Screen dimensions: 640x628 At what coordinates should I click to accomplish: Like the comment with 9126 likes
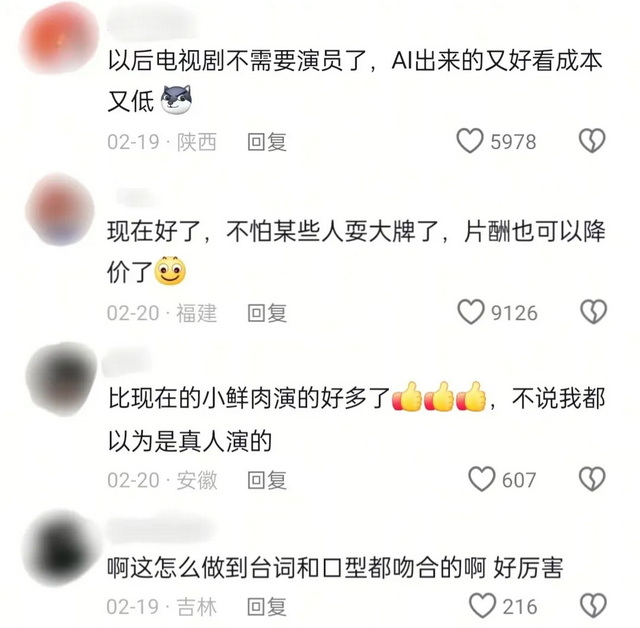pos(471,312)
